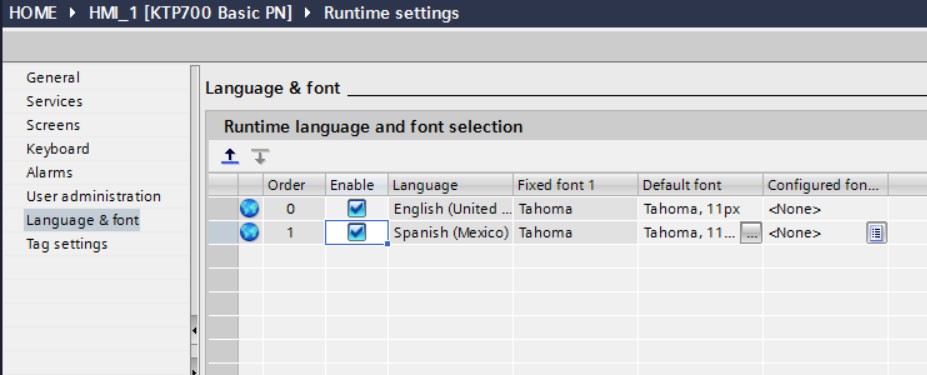This screenshot has width=927, height=375.
Task: Select Tahoma fixed font cell in Spanish row
Action: tap(575, 232)
